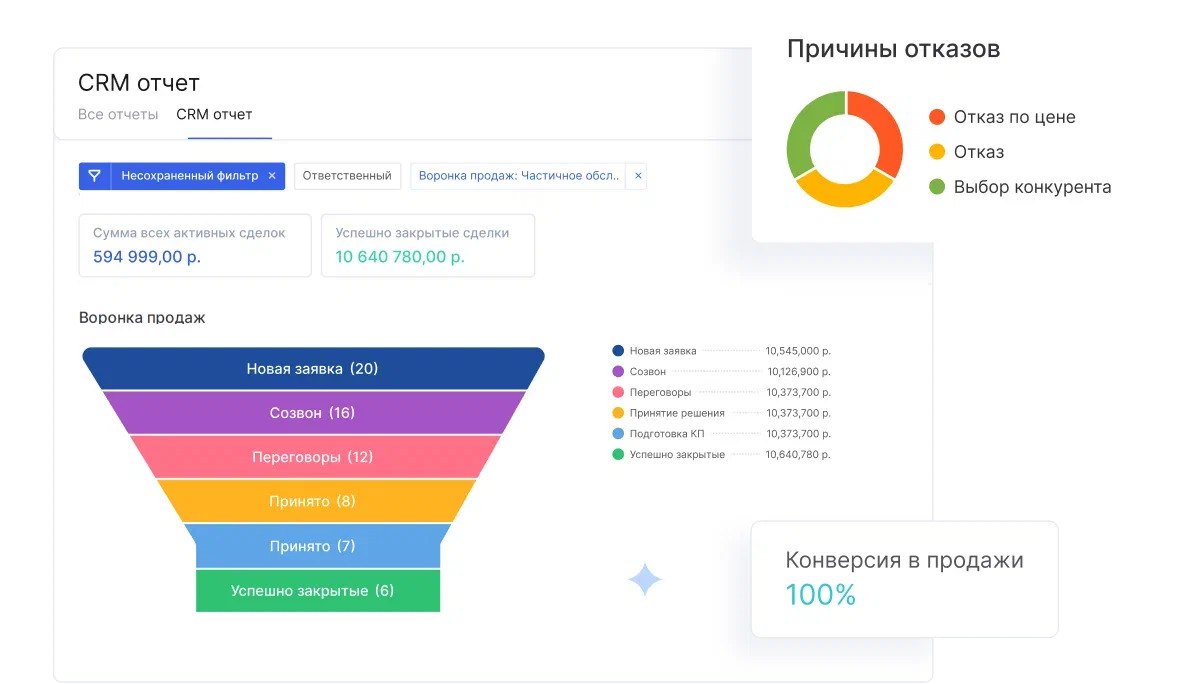Click the purple Созвон legend dot
Screen dimensions: 1200x684
pos(618,372)
